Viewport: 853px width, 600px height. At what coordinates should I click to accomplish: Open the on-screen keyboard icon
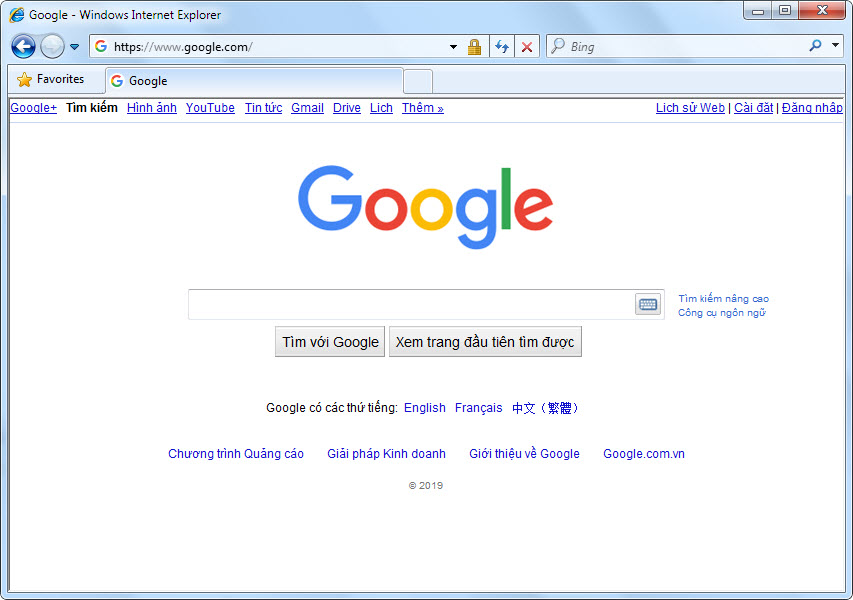coord(648,304)
